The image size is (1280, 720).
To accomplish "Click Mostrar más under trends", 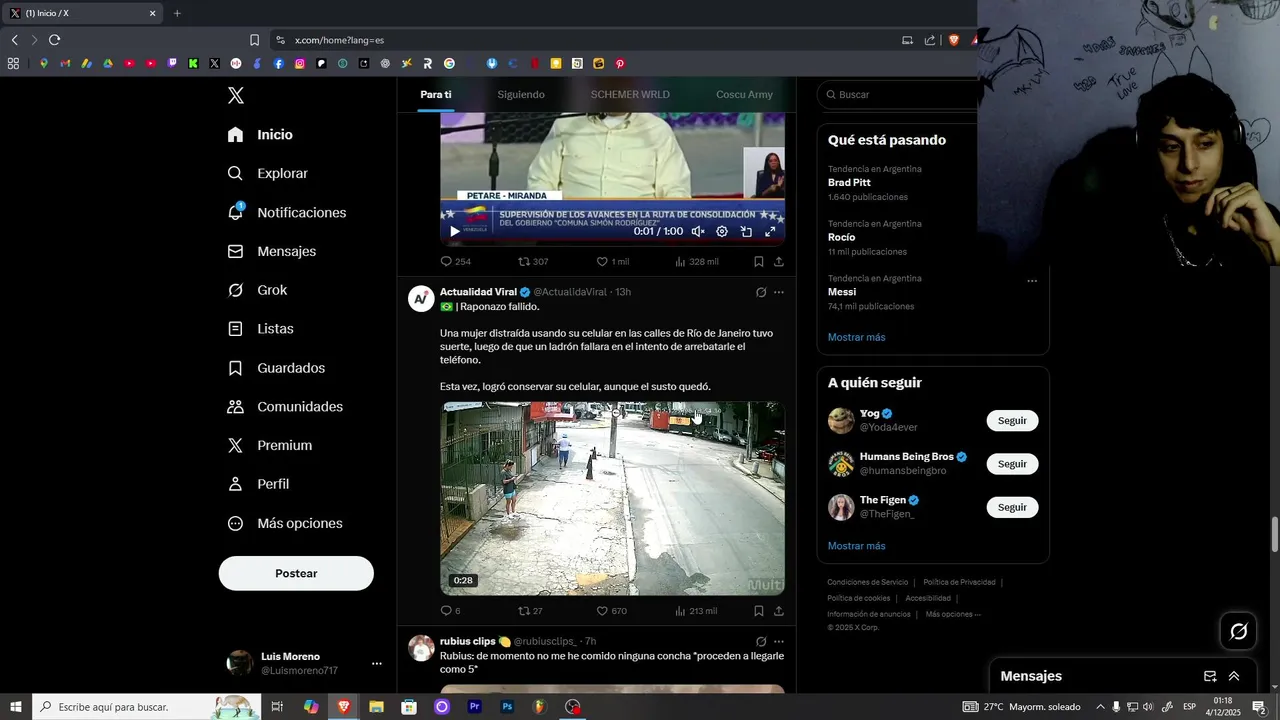I will click(857, 337).
